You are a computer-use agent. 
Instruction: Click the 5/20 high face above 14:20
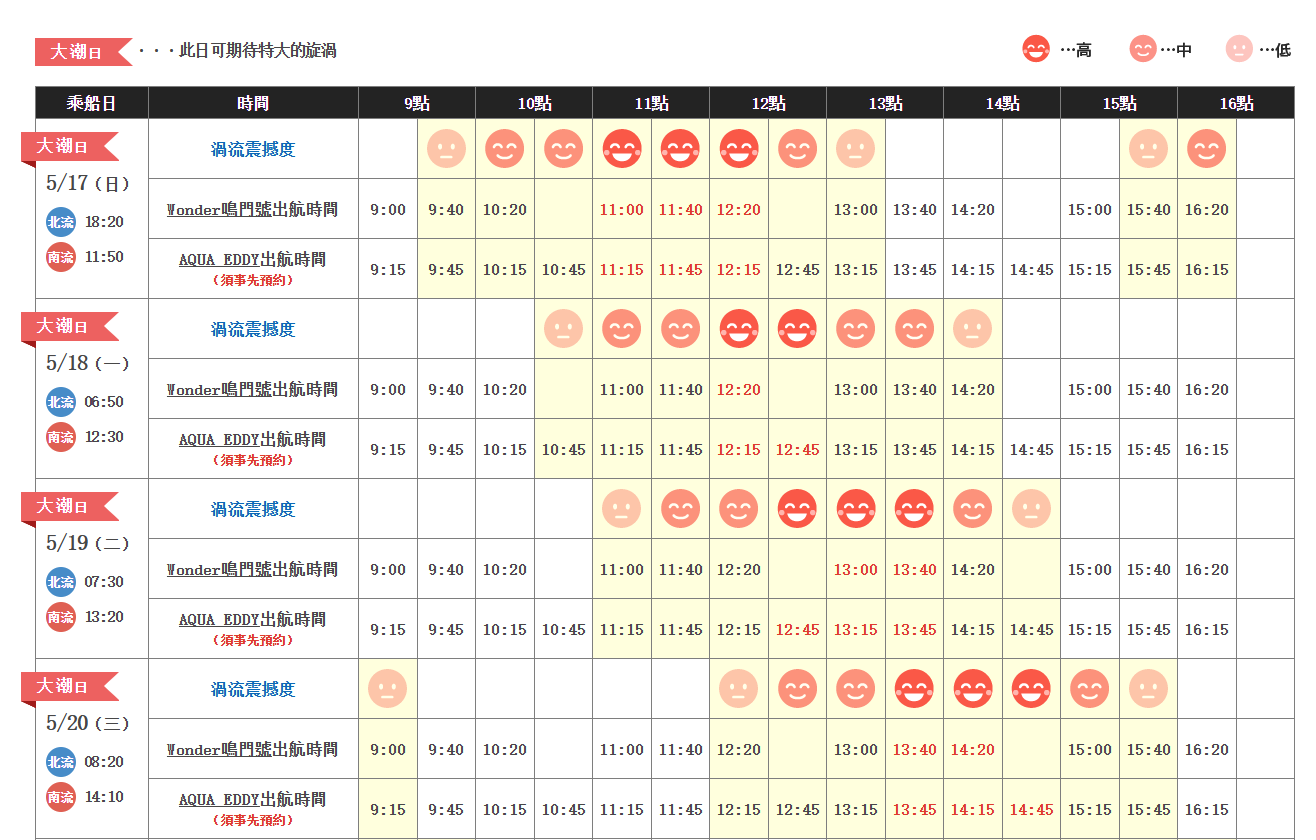pyautogui.click(x=973, y=689)
